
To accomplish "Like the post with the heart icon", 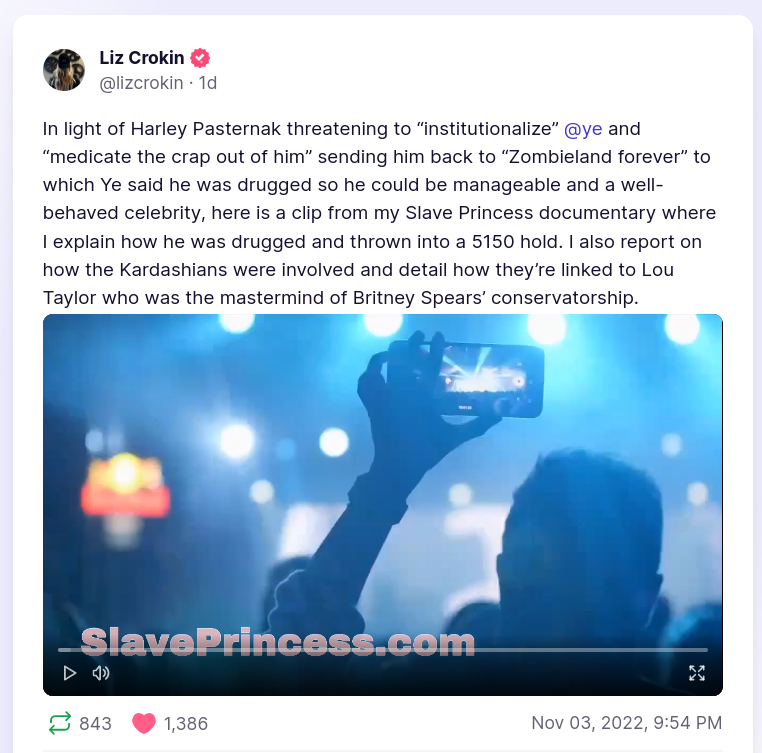I will coord(144,723).
